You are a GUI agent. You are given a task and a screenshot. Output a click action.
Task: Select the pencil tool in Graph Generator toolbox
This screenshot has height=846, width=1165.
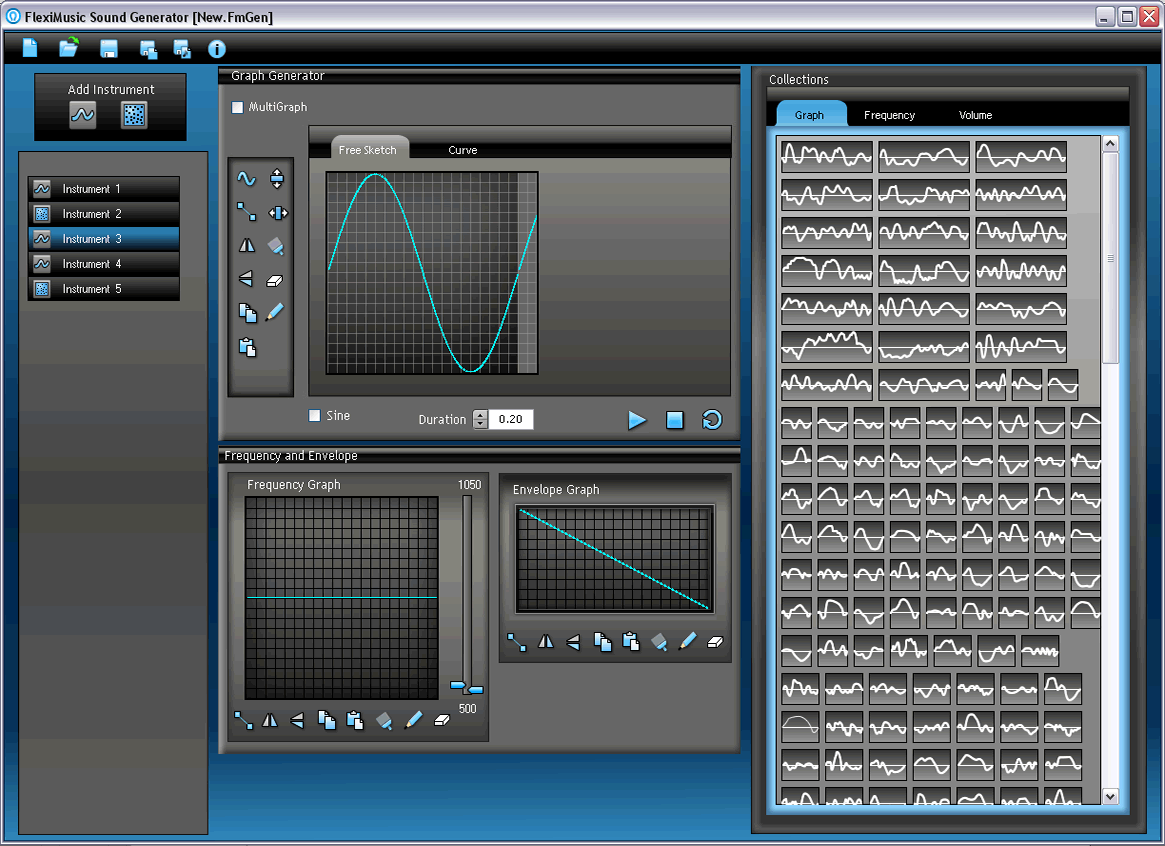276,312
